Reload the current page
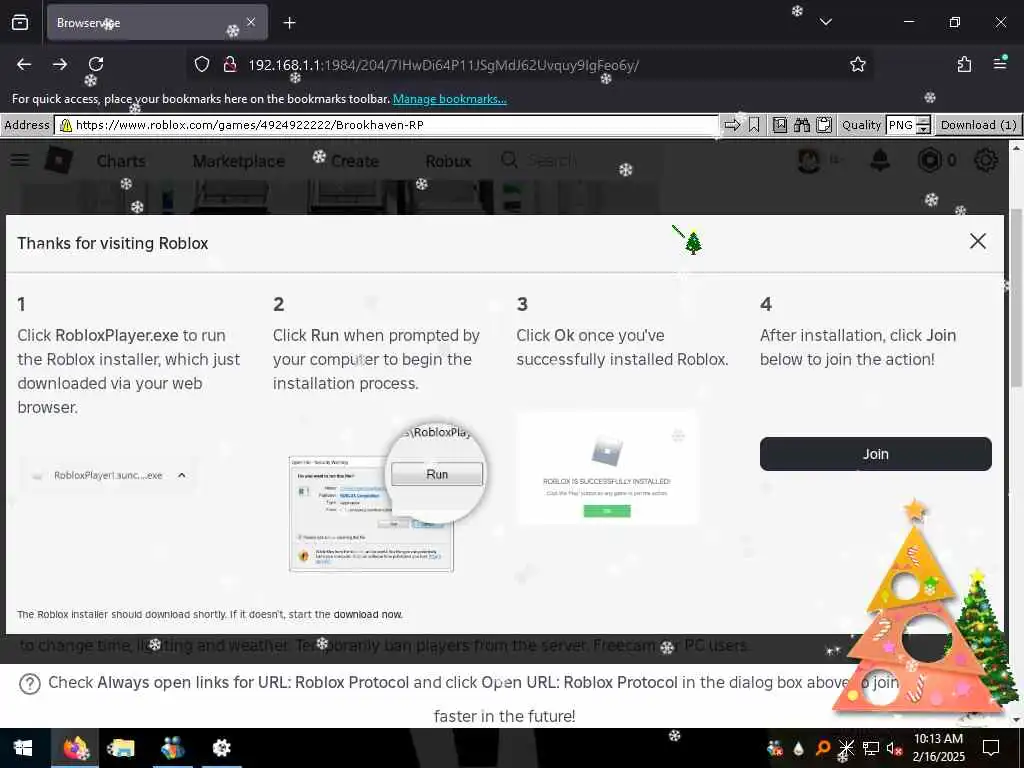The image size is (1024, 768). click(x=96, y=64)
